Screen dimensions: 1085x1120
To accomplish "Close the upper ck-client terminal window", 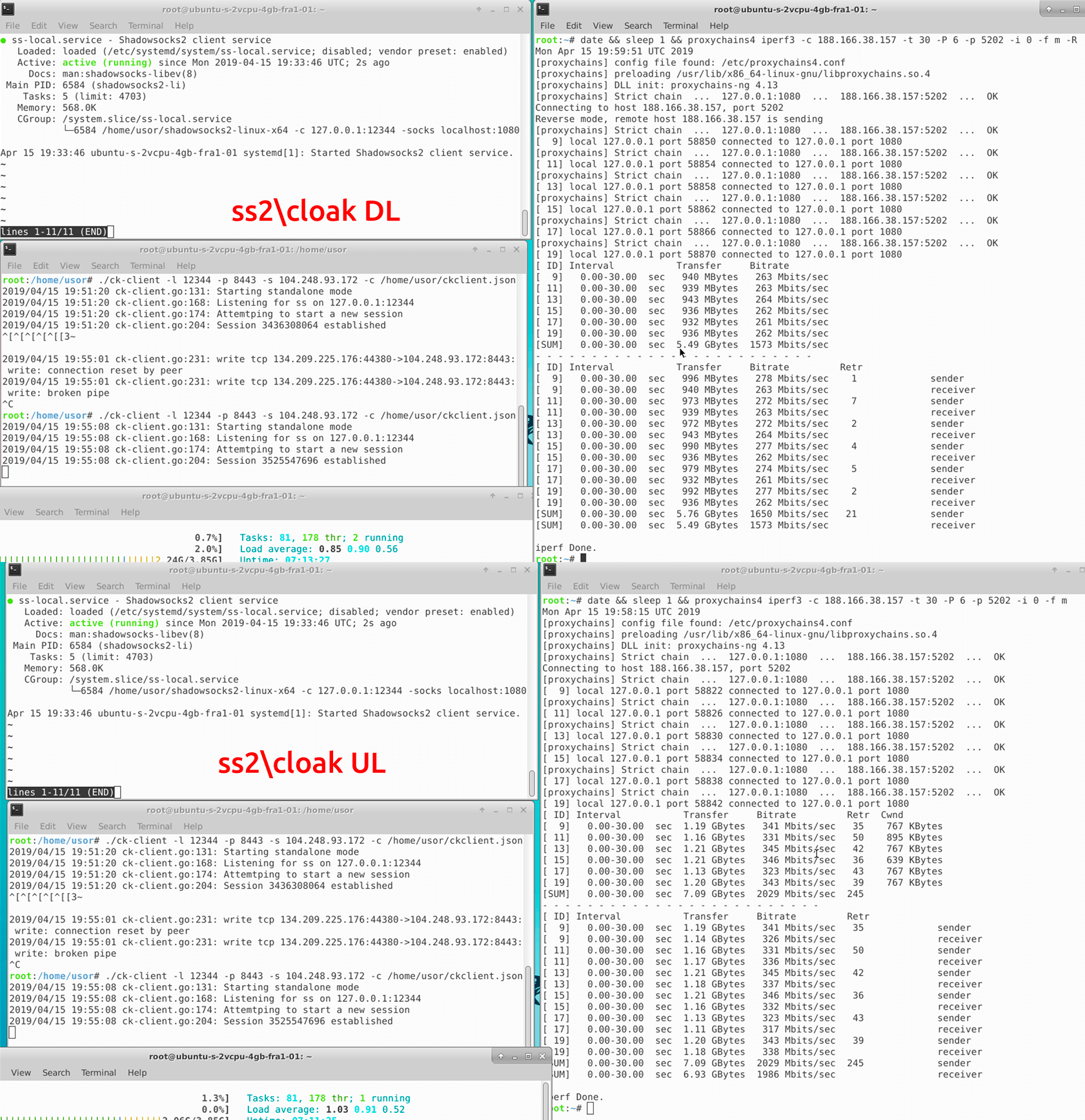I will tap(516, 250).
